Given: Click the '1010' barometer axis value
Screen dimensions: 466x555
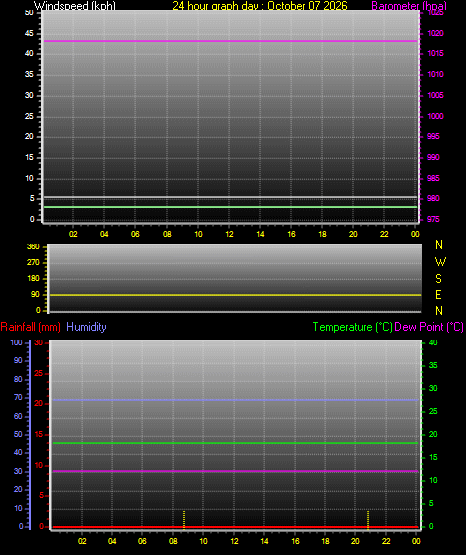Looking at the screenshot, I should point(435,74).
